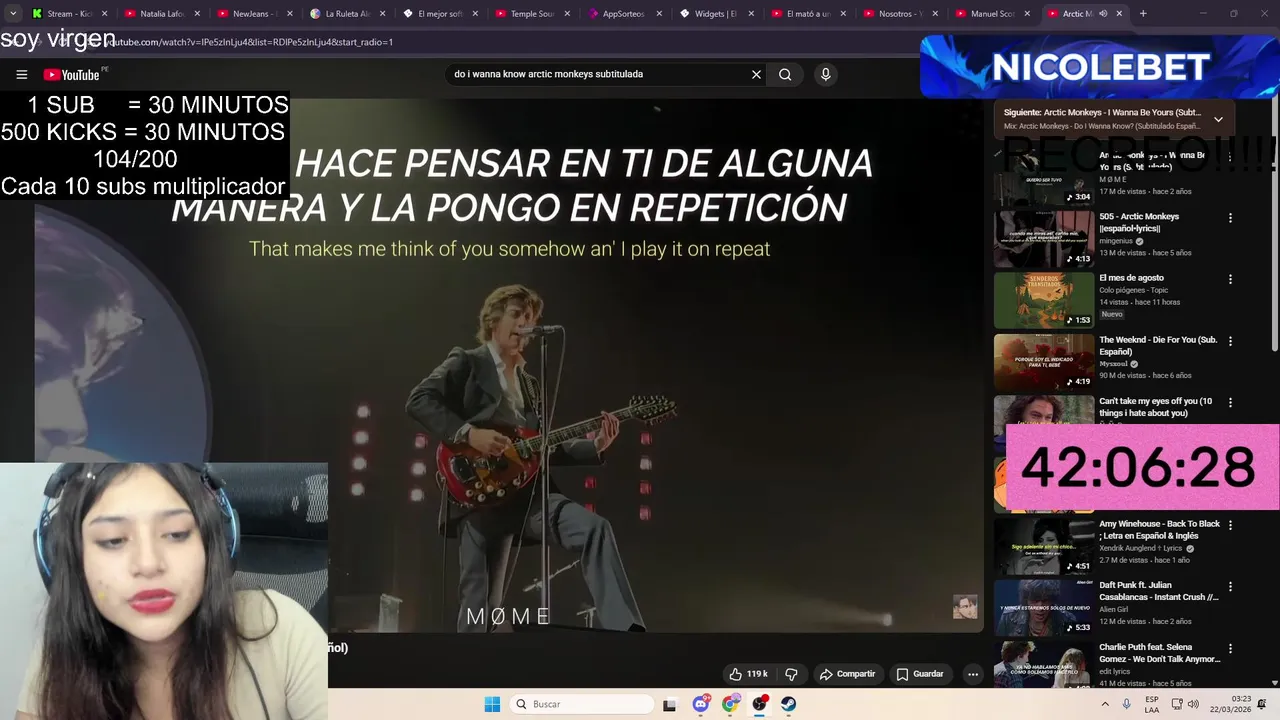Start voice search with microphone icon
Viewport: 1280px width, 720px height.
(825, 74)
